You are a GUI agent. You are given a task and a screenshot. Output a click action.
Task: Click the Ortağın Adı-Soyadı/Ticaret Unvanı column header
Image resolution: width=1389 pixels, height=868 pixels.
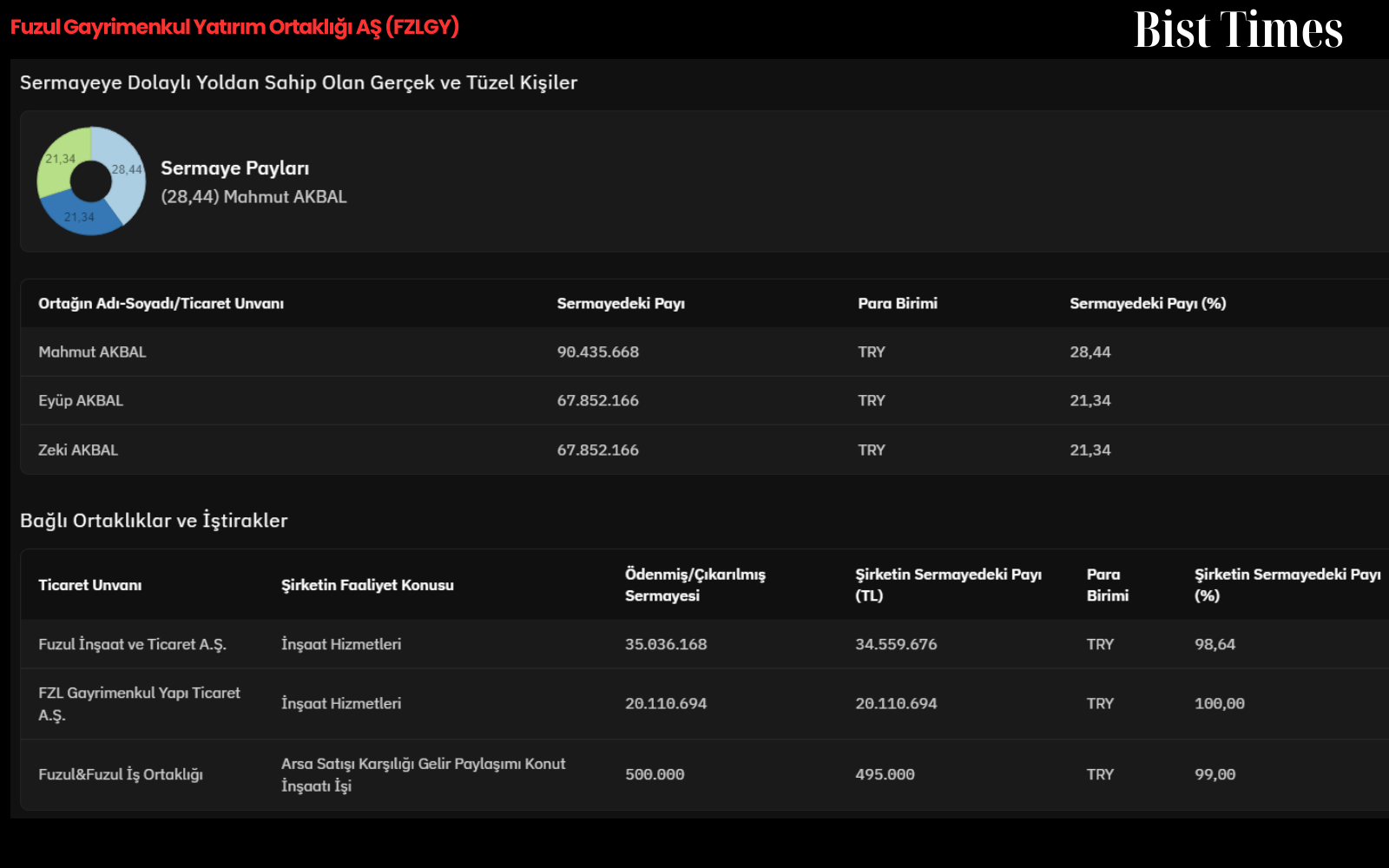(x=161, y=304)
